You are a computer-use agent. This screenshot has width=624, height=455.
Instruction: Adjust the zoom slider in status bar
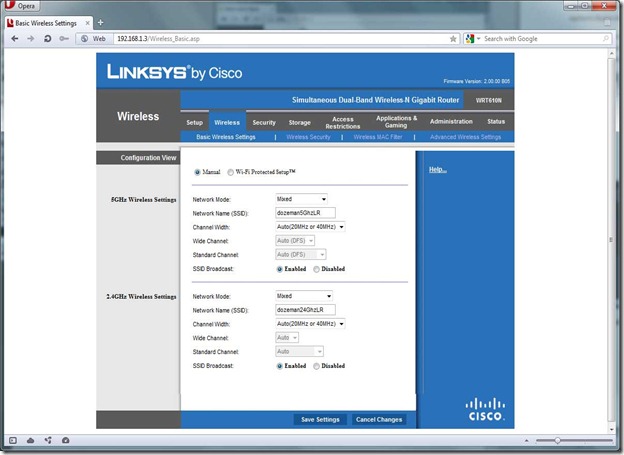558,440
